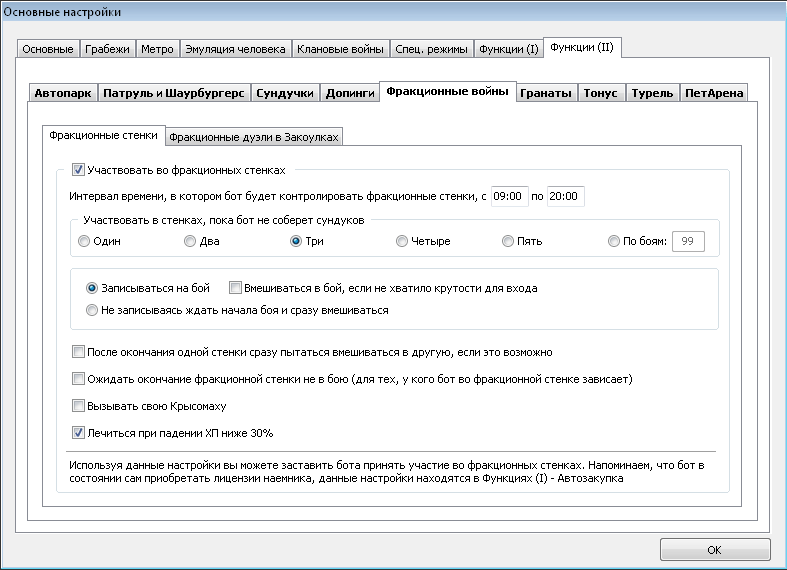The width and height of the screenshot is (787, 570).
Task: Go to Эмуляция человека tab
Action: point(235,49)
